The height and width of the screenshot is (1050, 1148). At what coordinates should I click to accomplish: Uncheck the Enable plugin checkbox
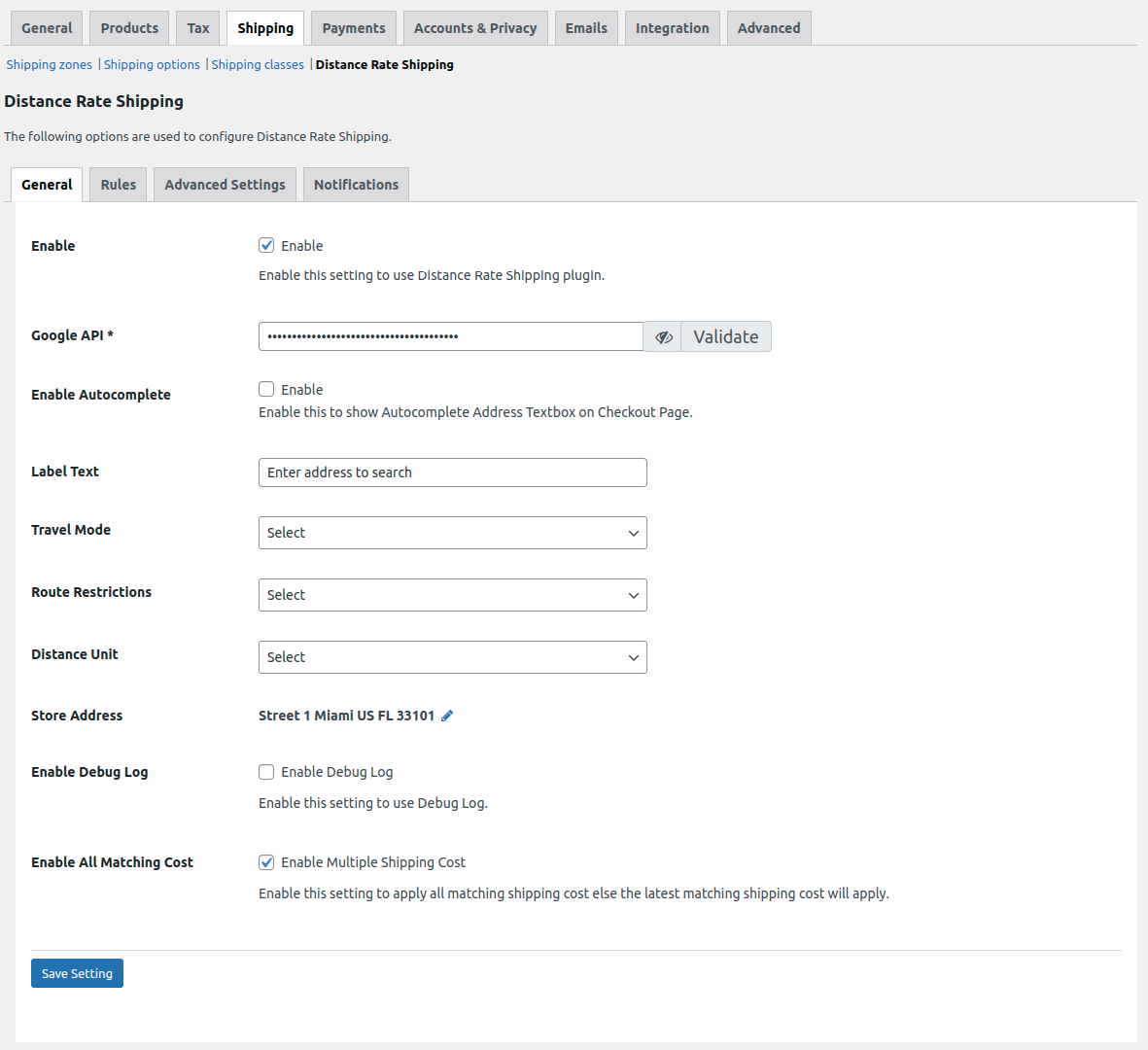point(266,245)
